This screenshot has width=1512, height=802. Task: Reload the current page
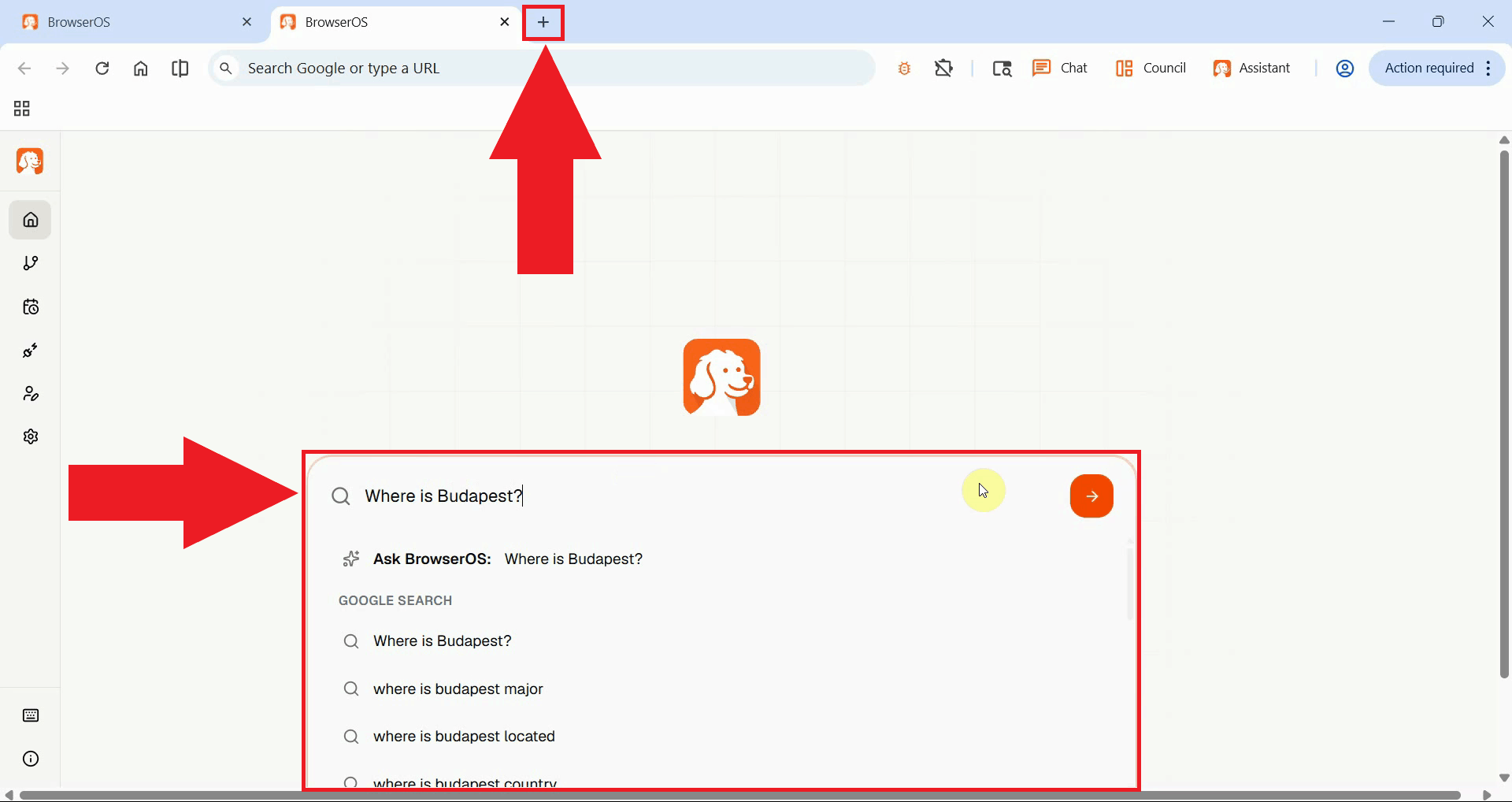[102, 69]
